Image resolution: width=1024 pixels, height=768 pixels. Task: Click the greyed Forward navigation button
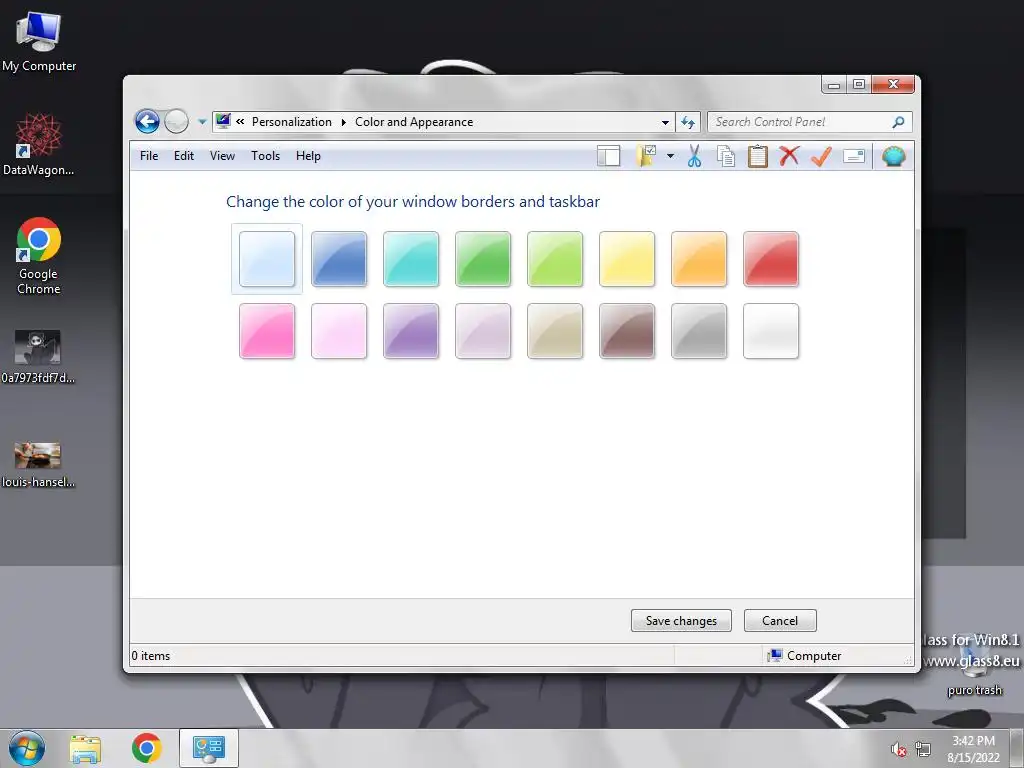point(176,121)
